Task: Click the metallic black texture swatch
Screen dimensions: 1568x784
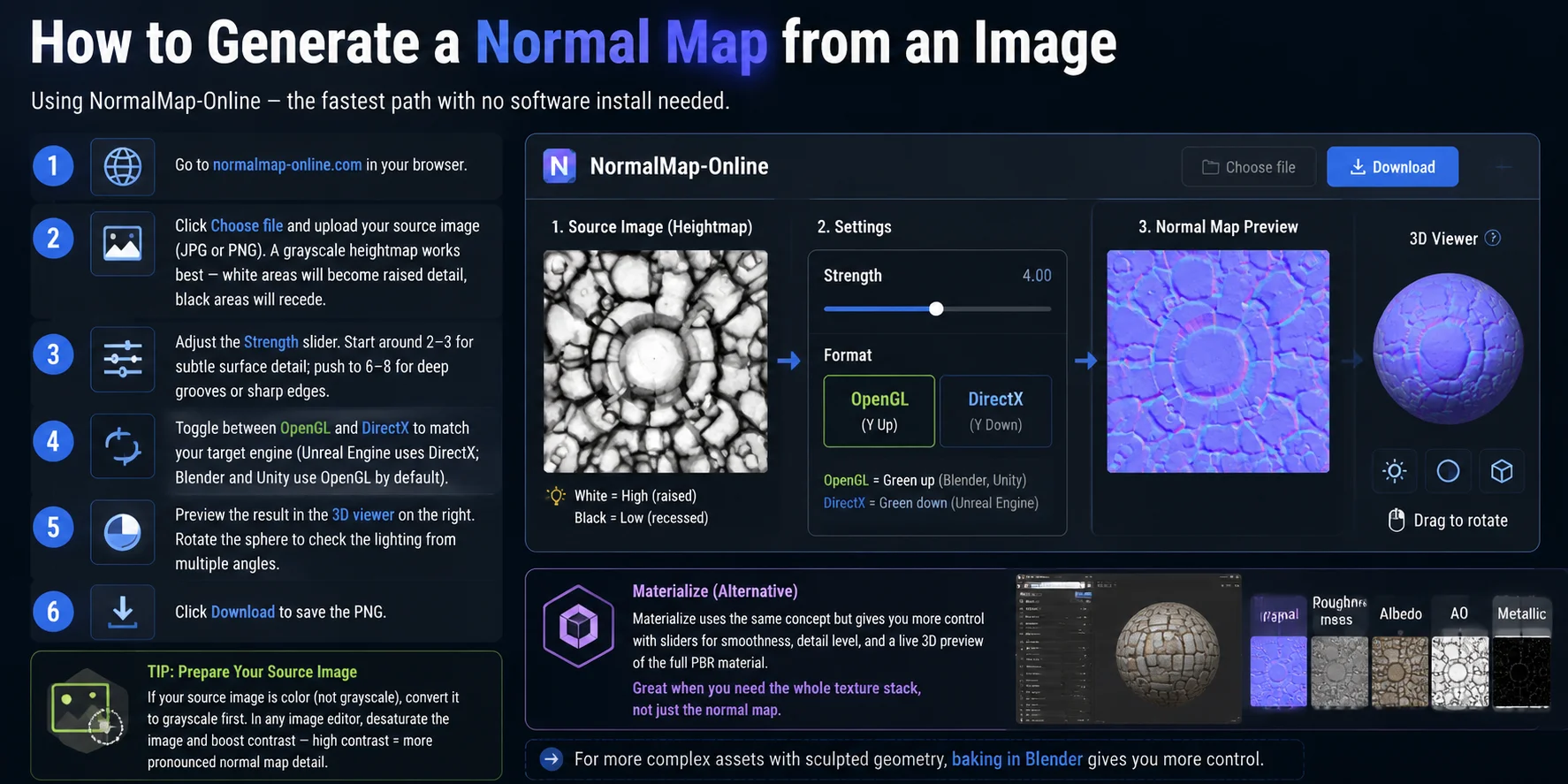Action: pyautogui.click(x=1521, y=673)
